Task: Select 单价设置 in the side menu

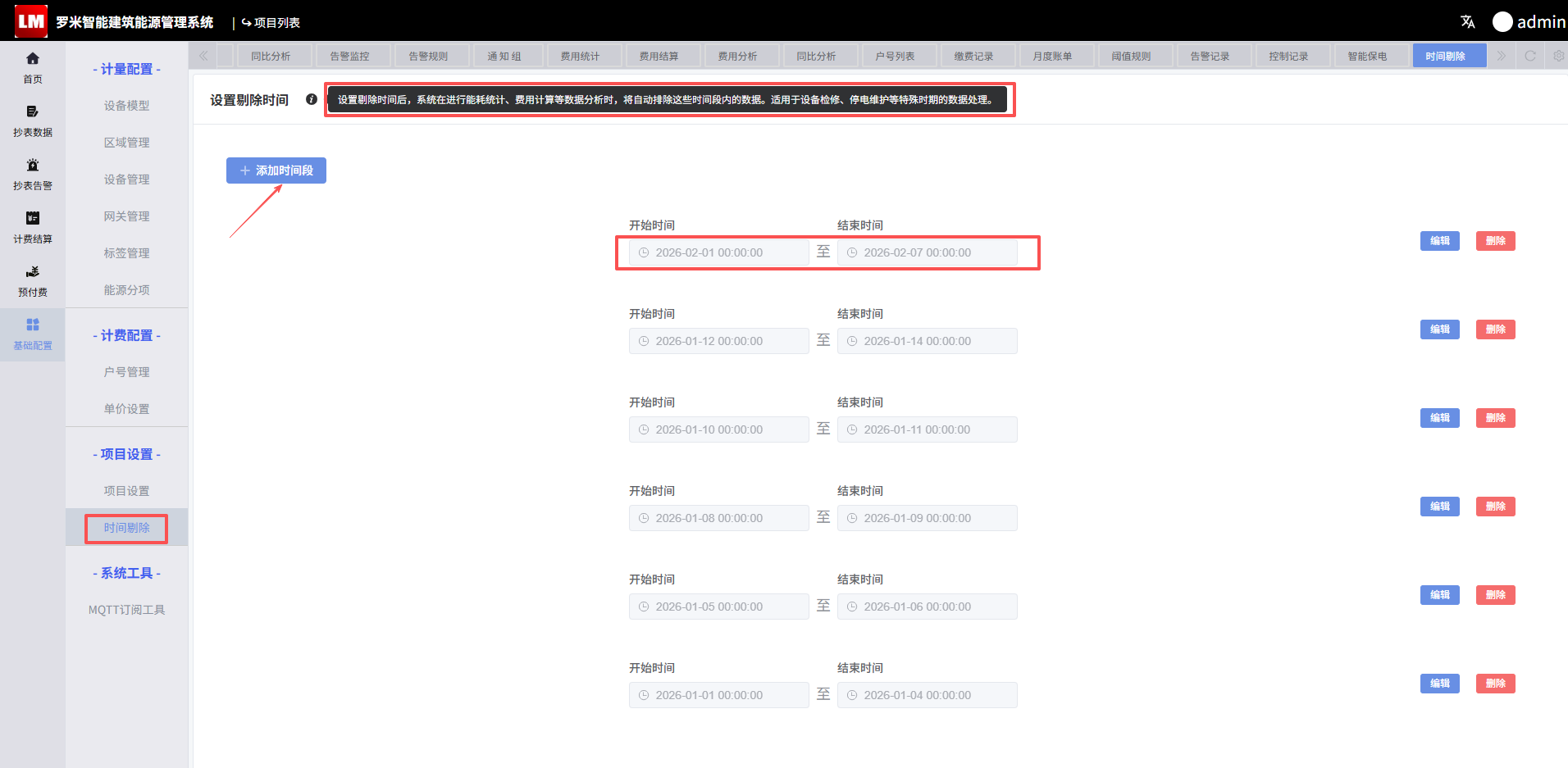Action: click(x=127, y=409)
